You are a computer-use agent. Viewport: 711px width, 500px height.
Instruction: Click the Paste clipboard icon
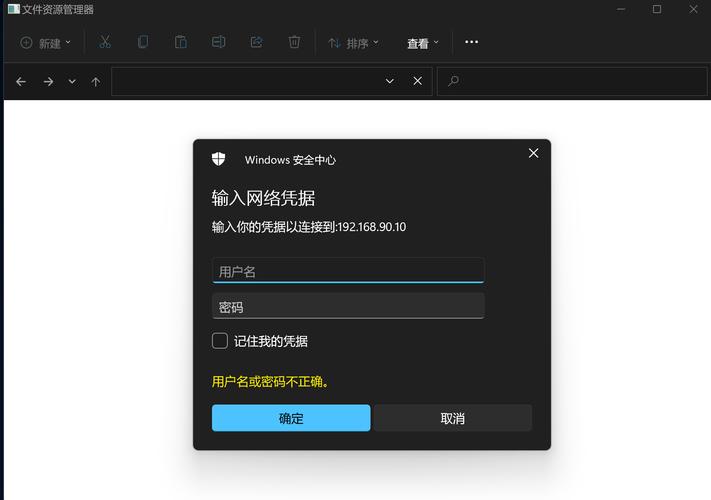click(x=180, y=42)
